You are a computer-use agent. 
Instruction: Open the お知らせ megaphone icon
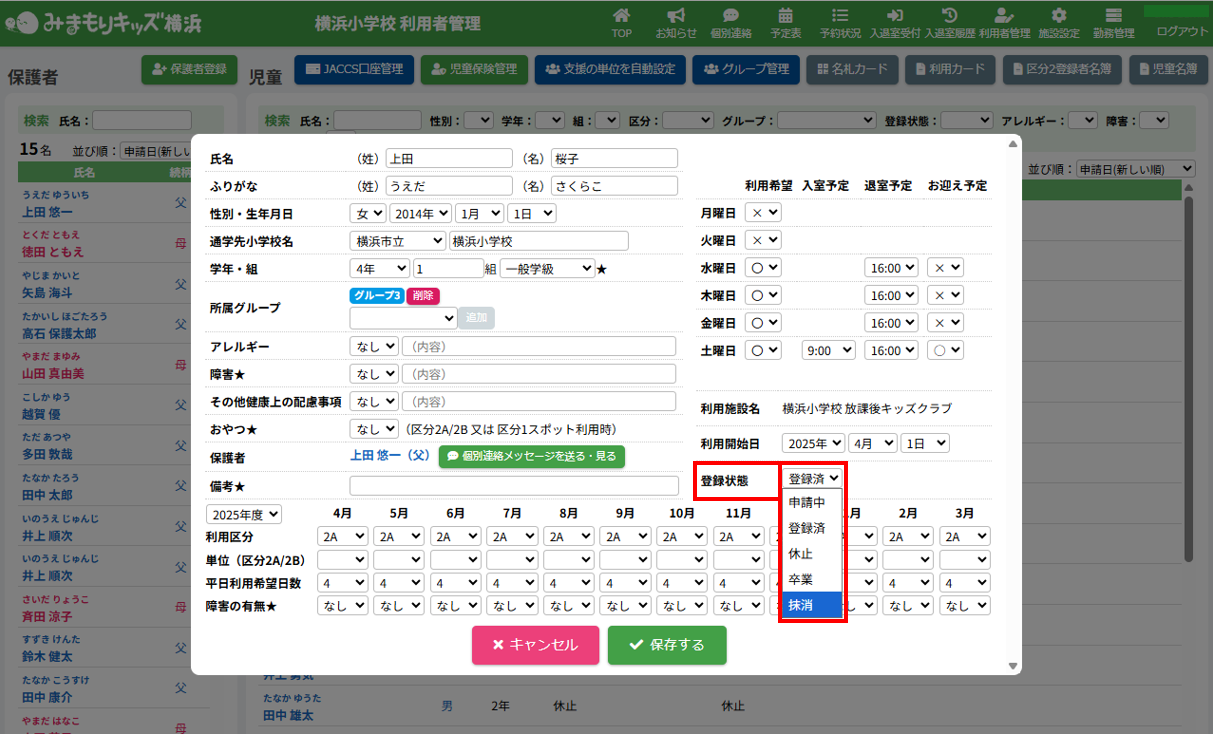(676, 23)
